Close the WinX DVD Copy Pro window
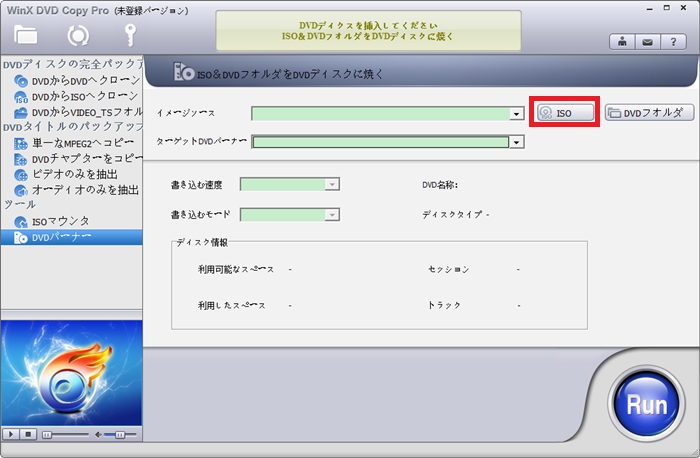 (683, 8)
